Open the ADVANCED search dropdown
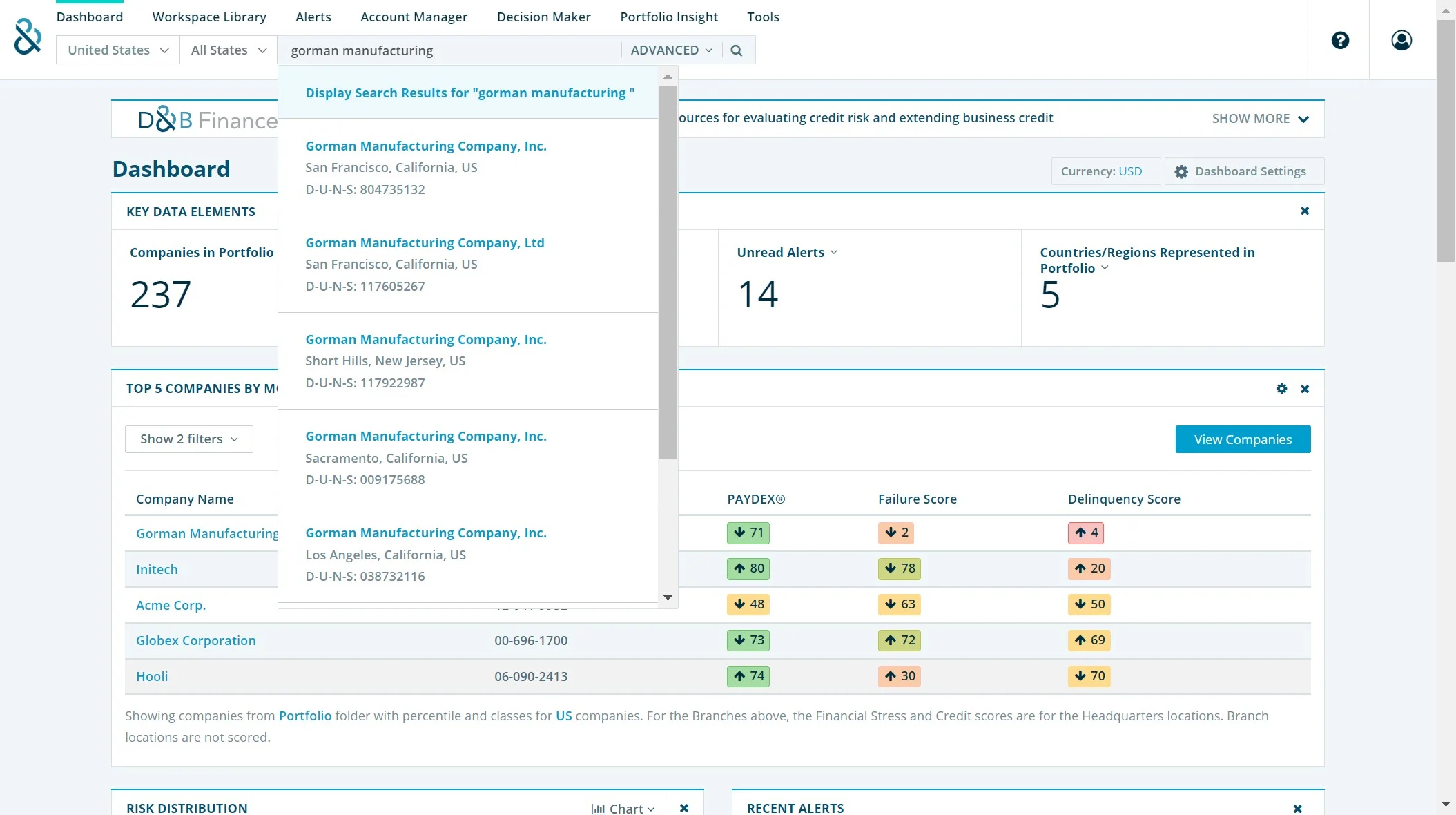This screenshot has width=1456, height=815. [x=671, y=50]
